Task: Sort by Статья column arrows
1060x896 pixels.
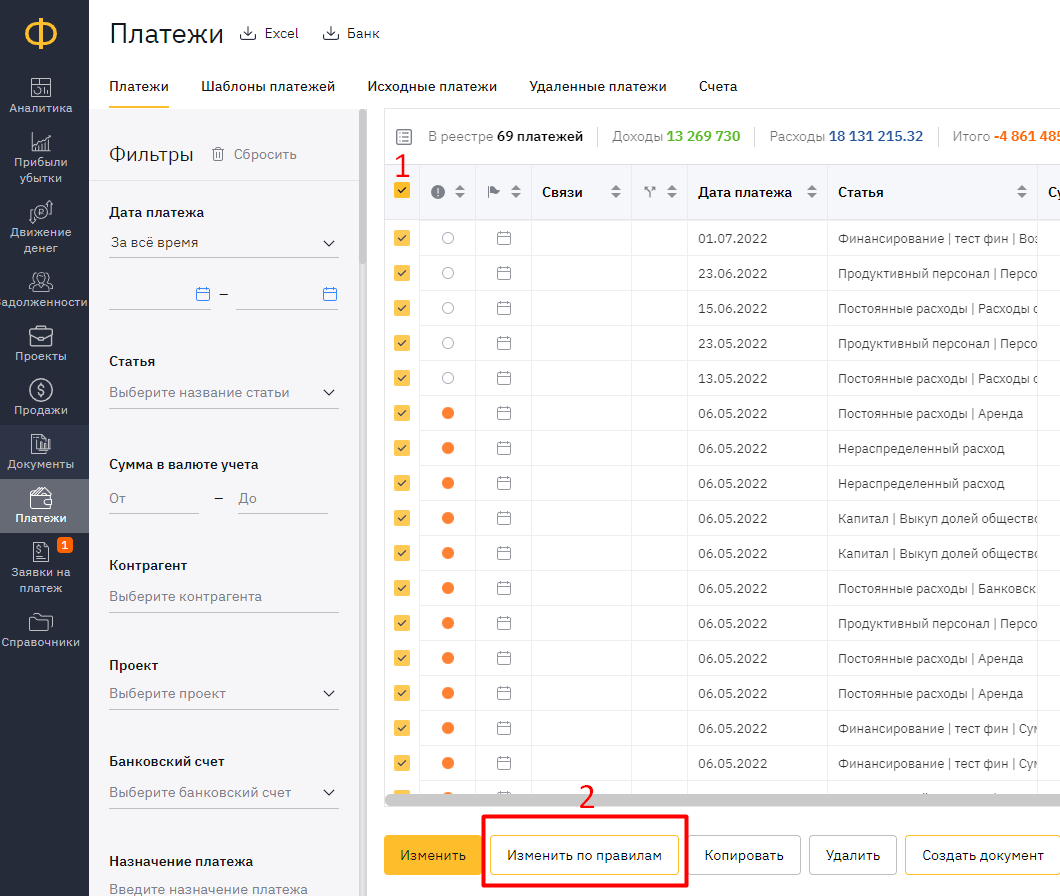Action: click(x=1021, y=192)
